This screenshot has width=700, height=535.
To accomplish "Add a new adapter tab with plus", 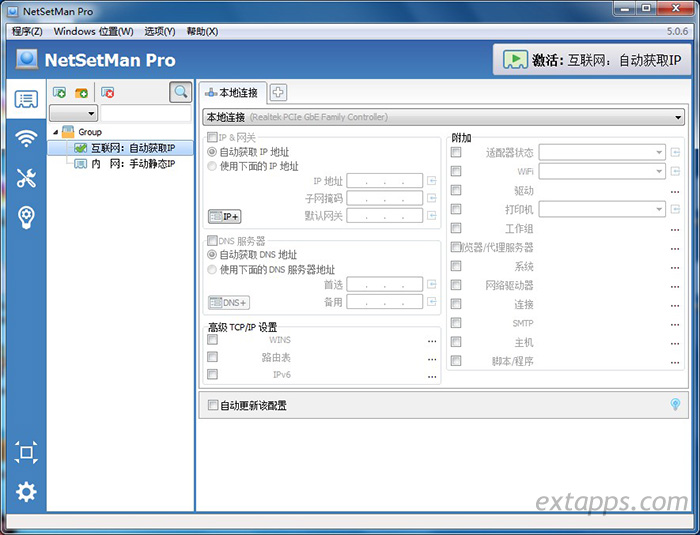I will coord(278,92).
